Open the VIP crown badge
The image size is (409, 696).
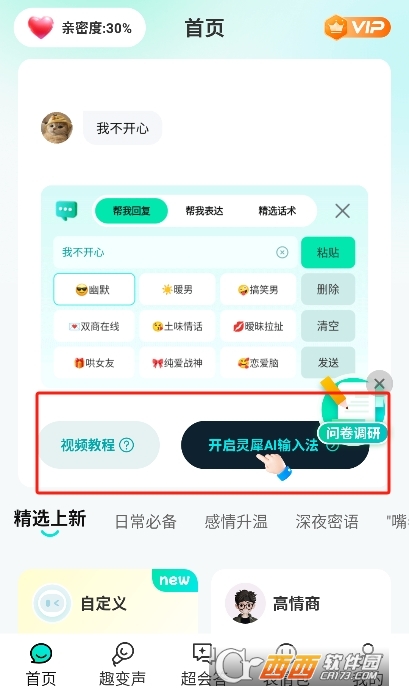(x=357, y=28)
